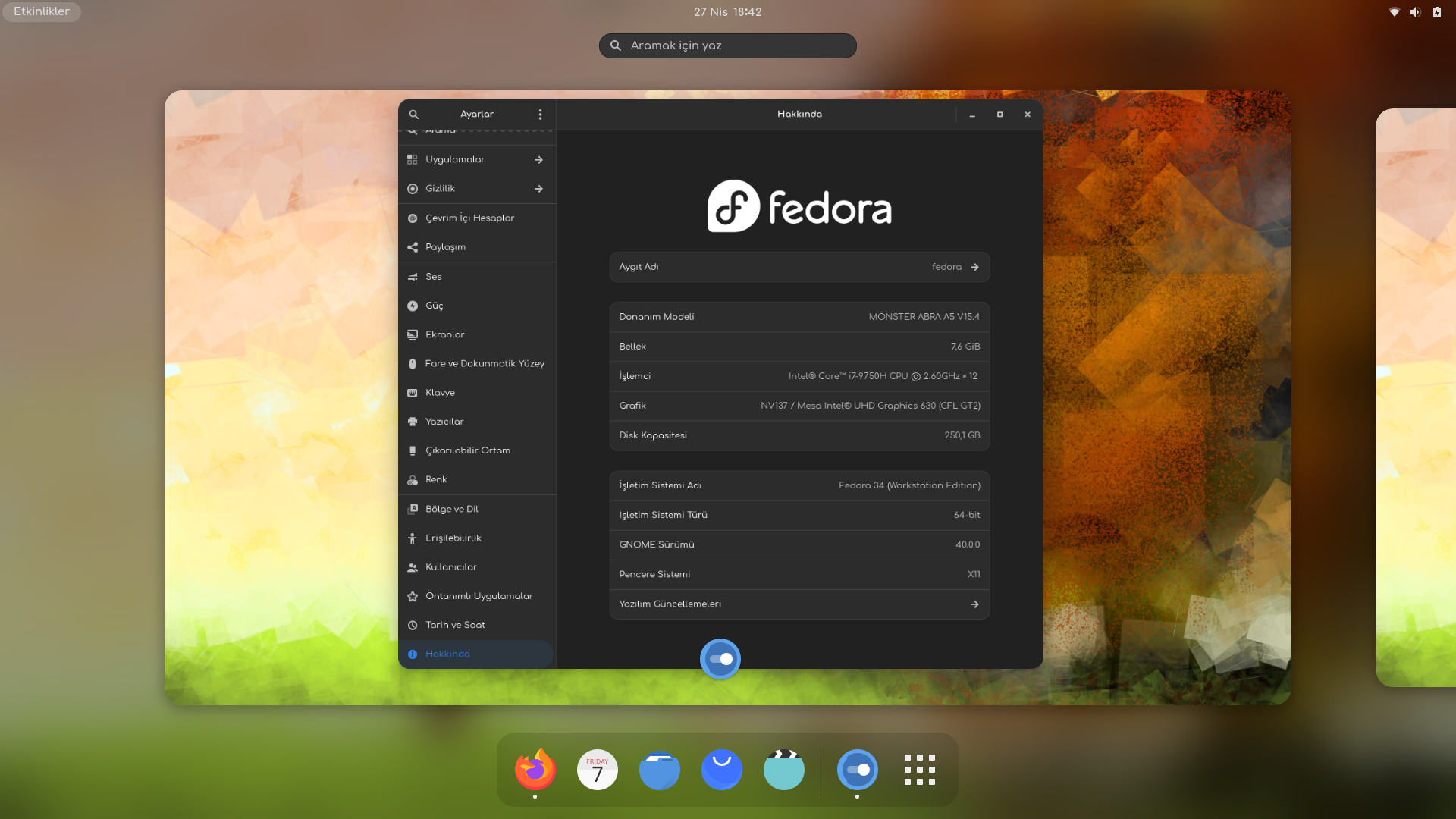Select Paylaşım in the sidebar
The height and width of the screenshot is (819, 1456).
click(477, 247)
